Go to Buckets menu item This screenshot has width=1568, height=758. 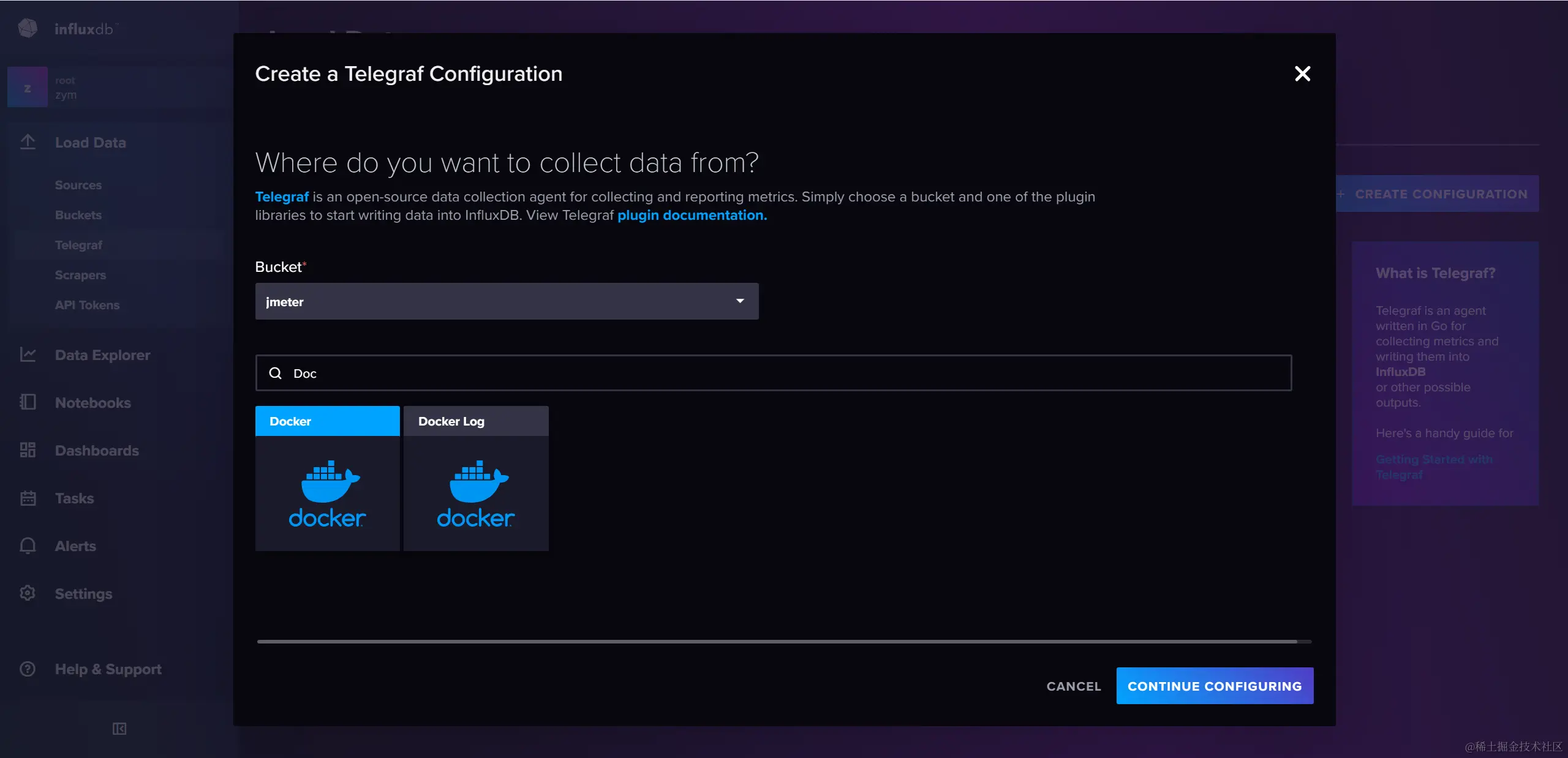tap(78, 215)
